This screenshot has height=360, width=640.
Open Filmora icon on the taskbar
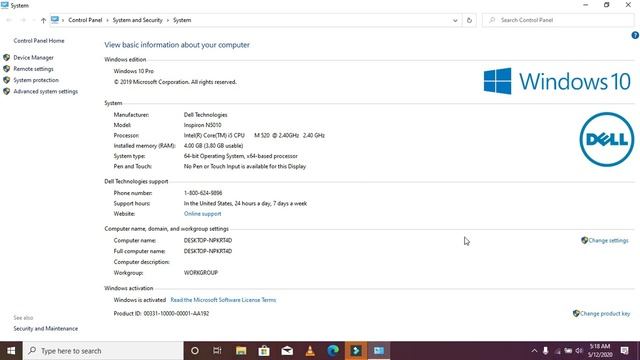click(356, 351)
